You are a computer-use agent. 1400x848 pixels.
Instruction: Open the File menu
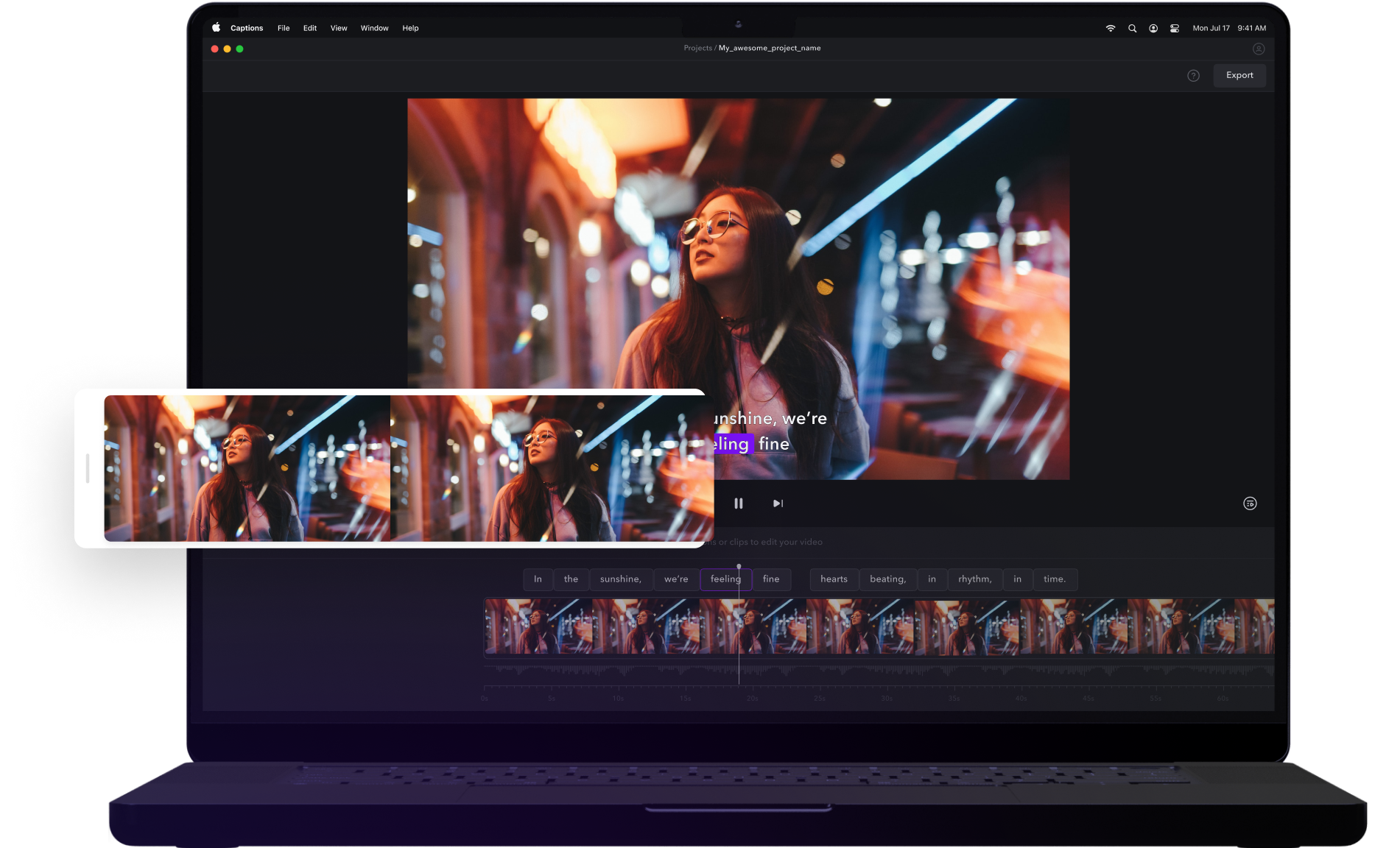(x=283, y=28)
